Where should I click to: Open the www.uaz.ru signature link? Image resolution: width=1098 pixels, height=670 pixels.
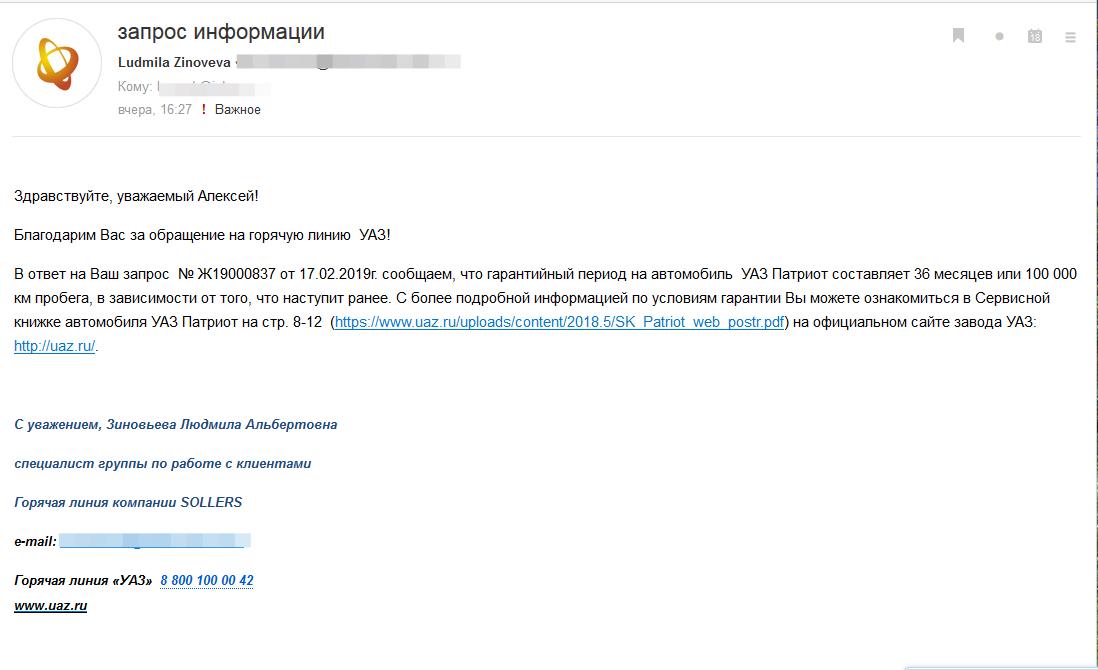(x=50, y=606)
